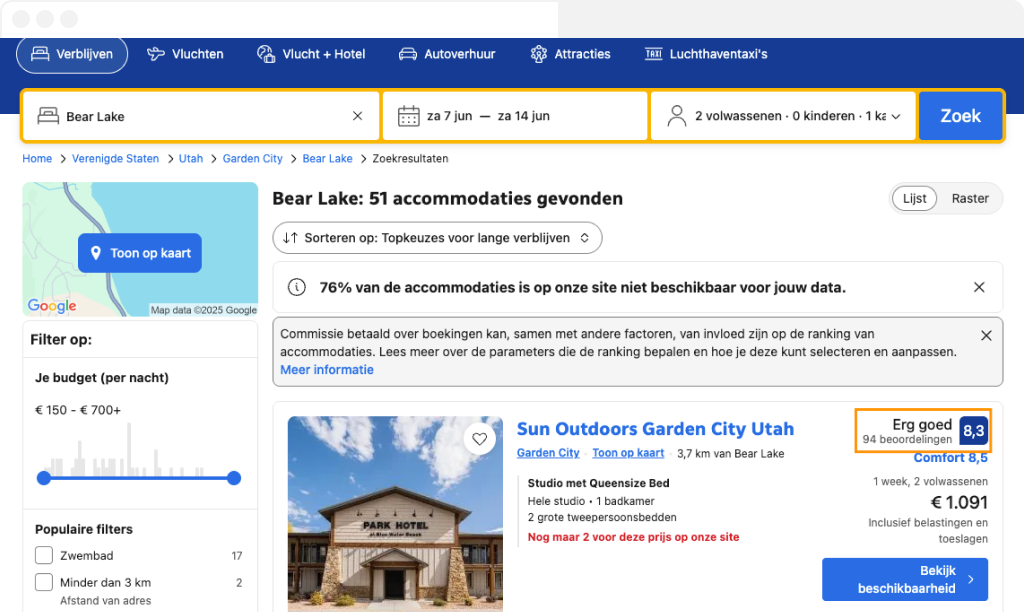This screenshot has width=1024, height=612.
Task: Click the TAXI sign icon
Action: [x=653, y=54]
